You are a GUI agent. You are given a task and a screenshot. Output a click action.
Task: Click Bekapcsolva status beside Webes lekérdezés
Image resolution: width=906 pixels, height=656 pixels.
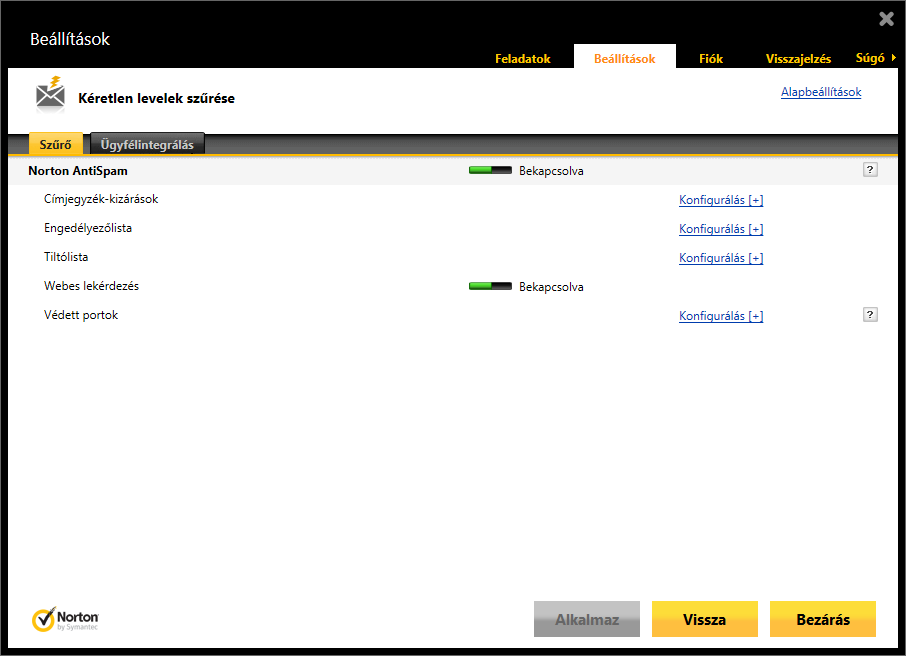click(x=551, y=287)
